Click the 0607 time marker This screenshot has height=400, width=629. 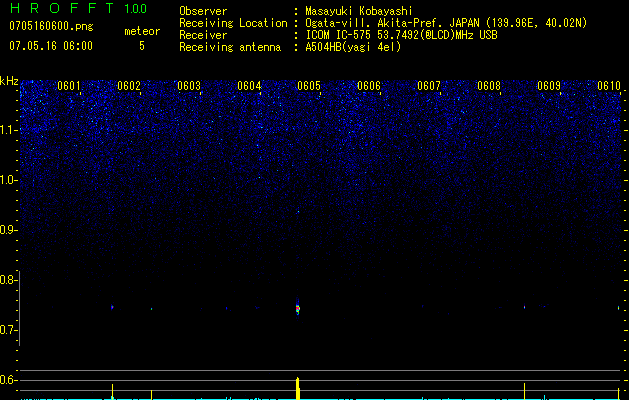coord(429,86)
